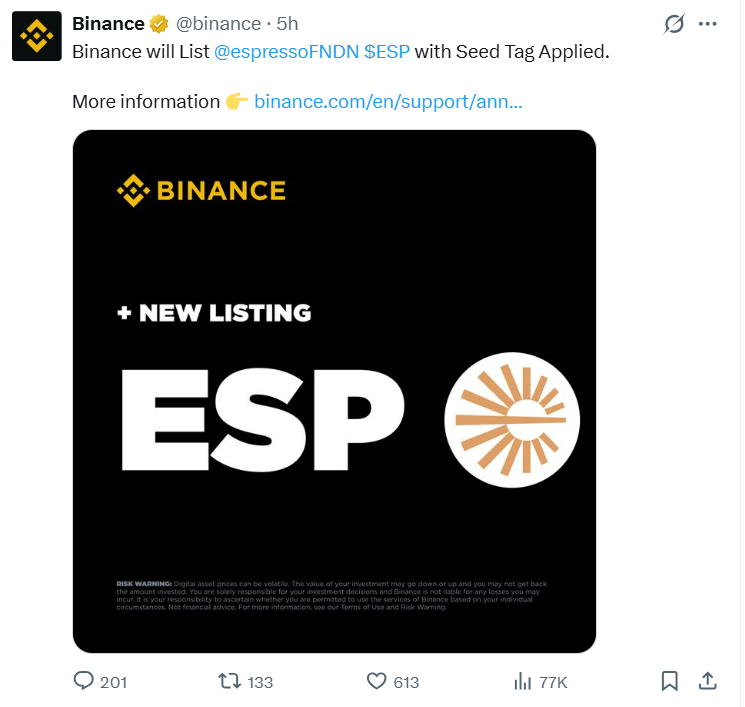Repost the tweet with the retweet icon
745x707 pixels.
coord(230,681)
